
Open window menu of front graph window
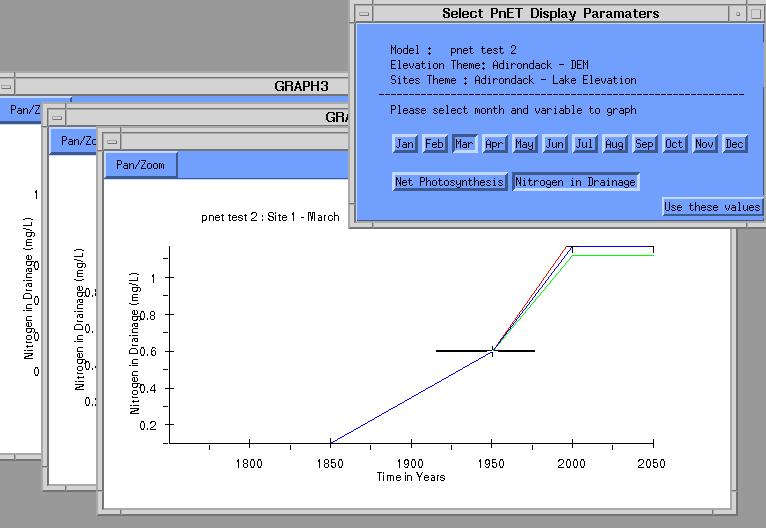point(112,142)
